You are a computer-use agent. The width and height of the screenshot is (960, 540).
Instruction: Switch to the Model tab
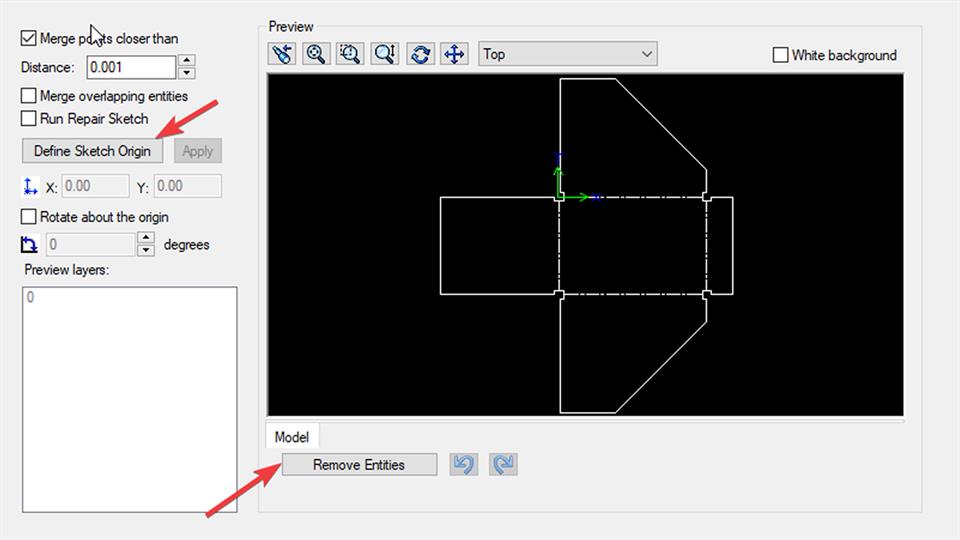coord(292,436)
